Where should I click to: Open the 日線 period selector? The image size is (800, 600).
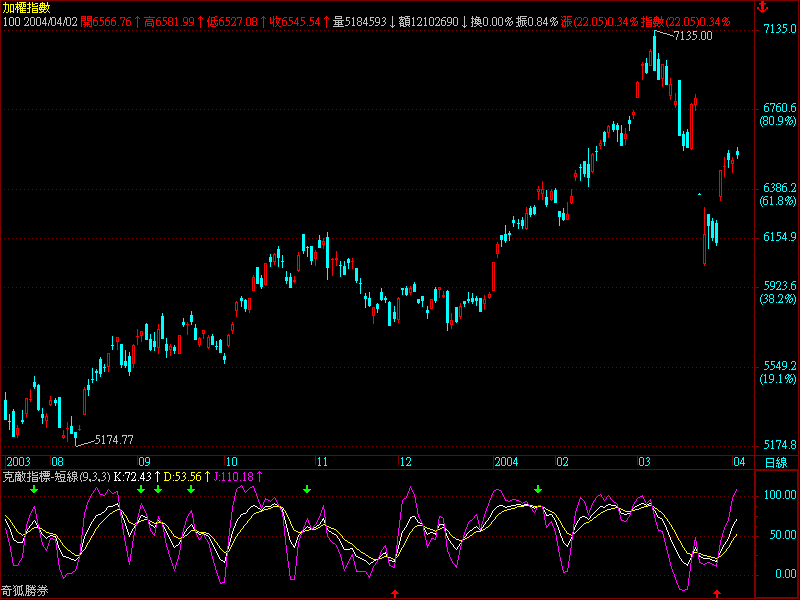[x=775, y=462]
